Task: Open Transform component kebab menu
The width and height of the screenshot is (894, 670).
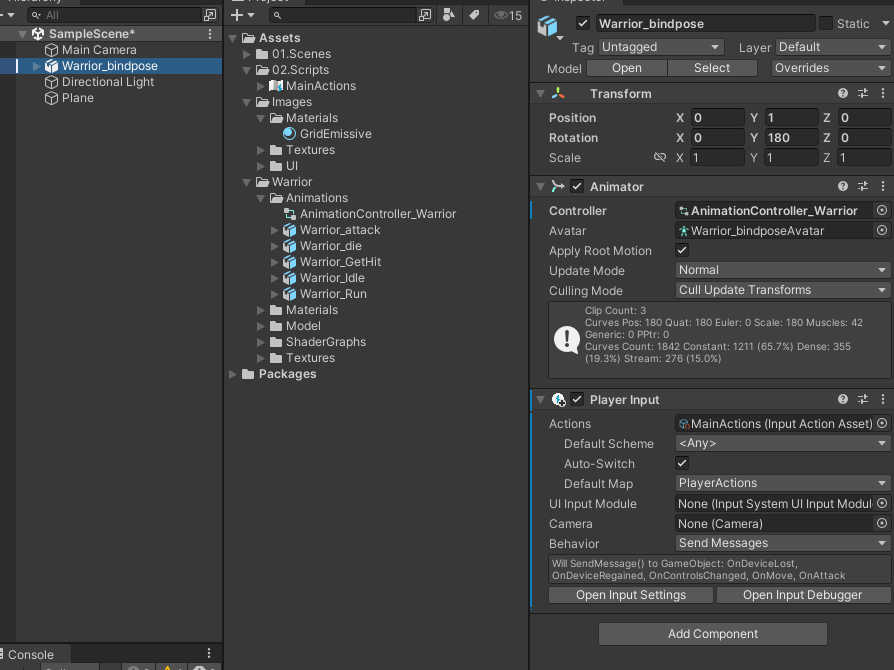Action: [883, 94]
